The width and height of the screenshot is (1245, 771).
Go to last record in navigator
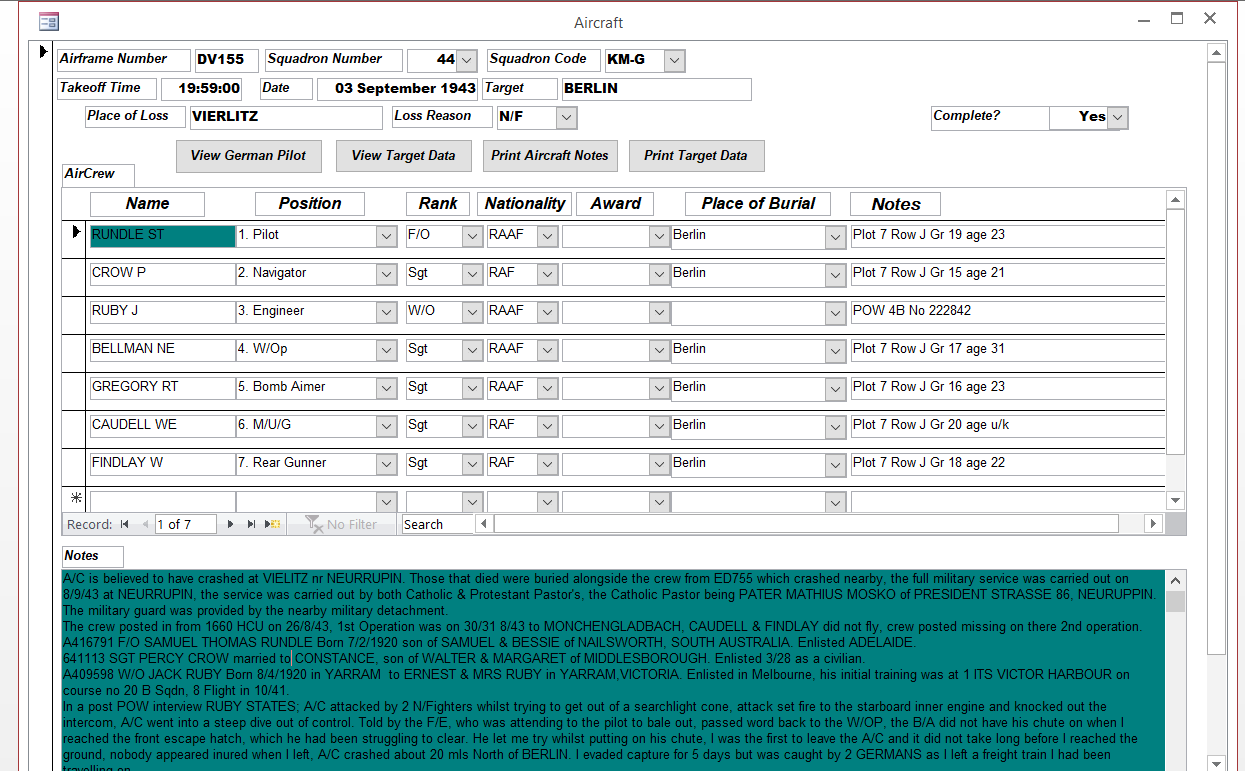pyautogui.click(x=251, y=524)
